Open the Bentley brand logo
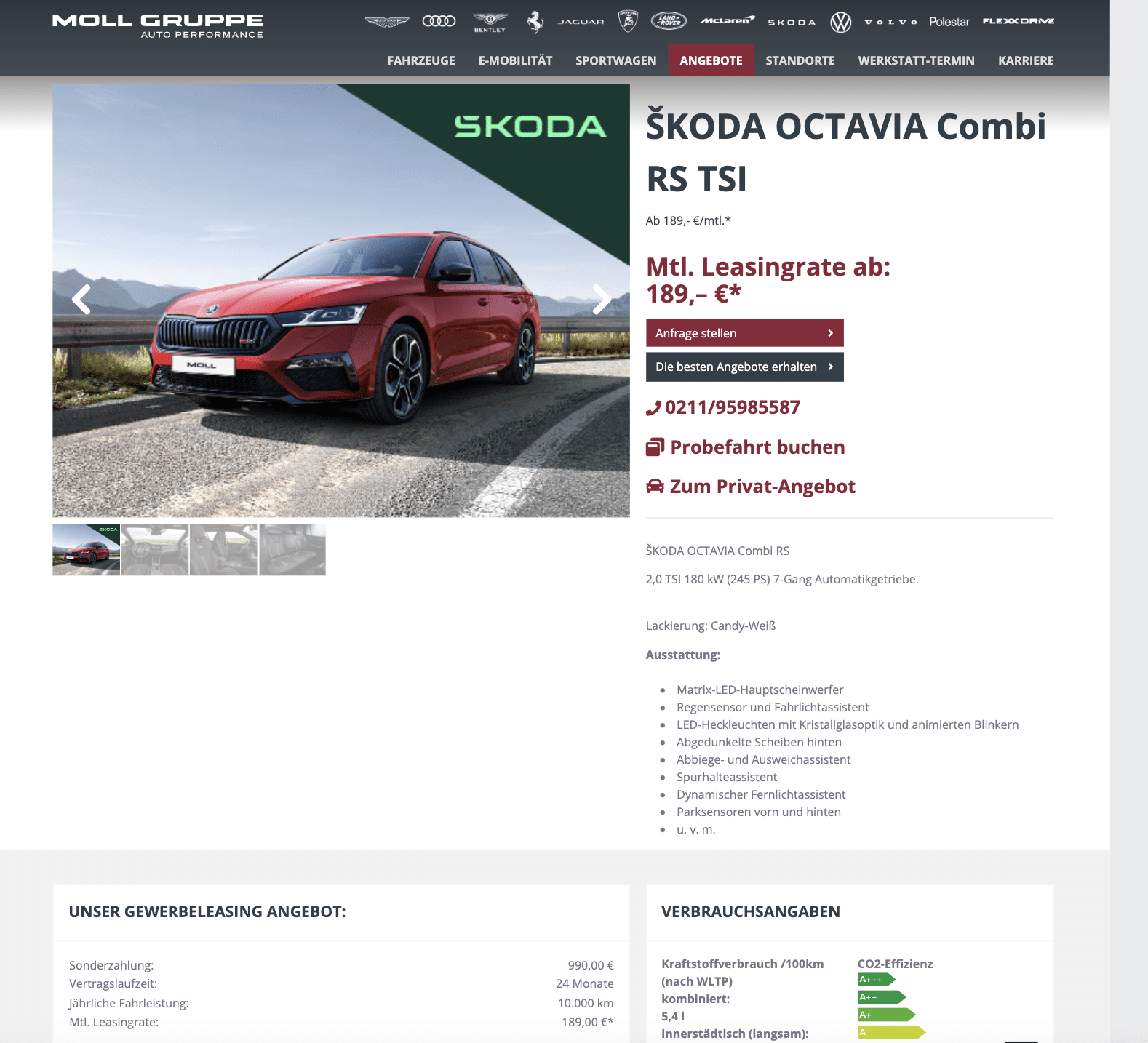This screenshot has height=1043, width=1148. [x=490, y=23]
